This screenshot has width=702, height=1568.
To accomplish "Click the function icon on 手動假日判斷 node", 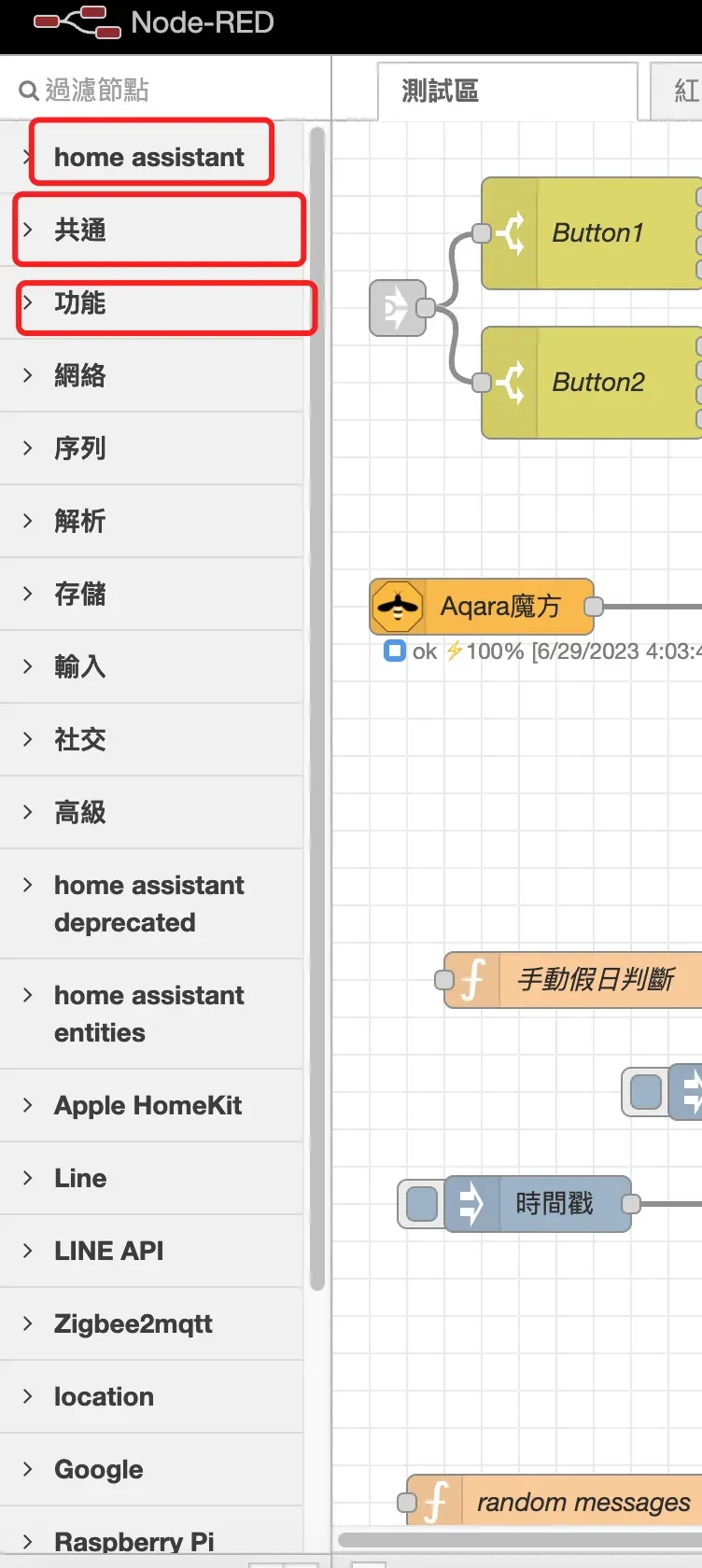I will (473, 979).
